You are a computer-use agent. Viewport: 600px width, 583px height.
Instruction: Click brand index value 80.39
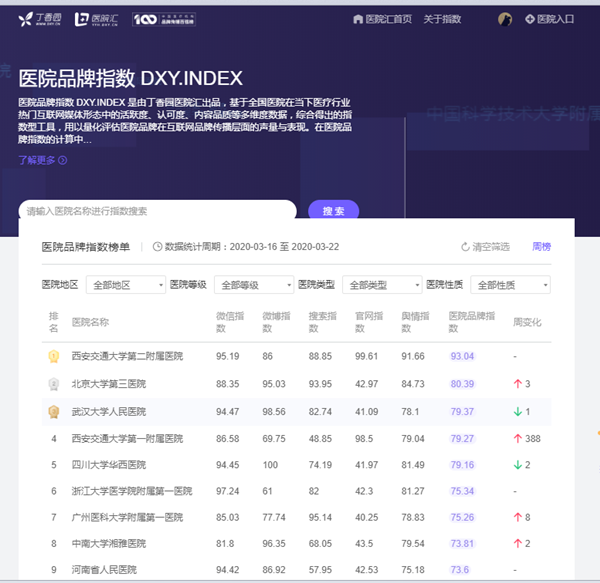pos(462,384)
